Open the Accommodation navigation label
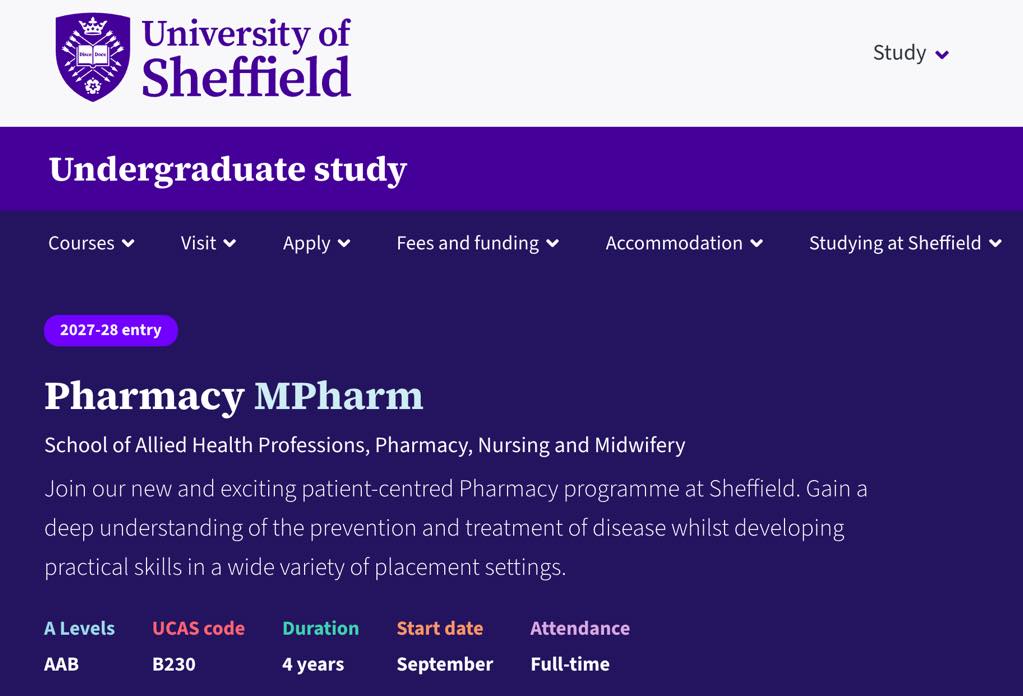Screen dimensions: 1023x696 (x=674, y=243)
